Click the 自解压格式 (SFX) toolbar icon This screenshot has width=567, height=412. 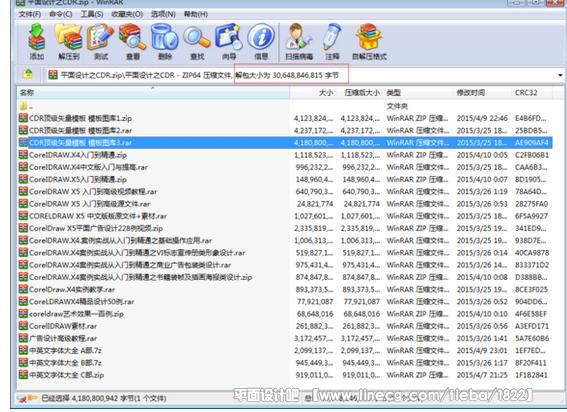pos(369,37)
